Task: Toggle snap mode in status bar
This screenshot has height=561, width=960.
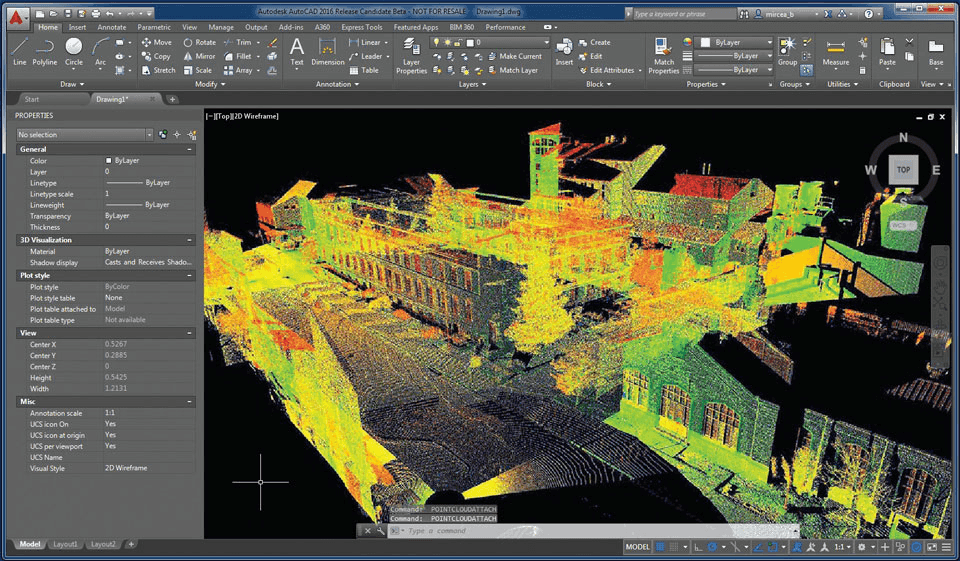Action: click(x=673, y=547)
